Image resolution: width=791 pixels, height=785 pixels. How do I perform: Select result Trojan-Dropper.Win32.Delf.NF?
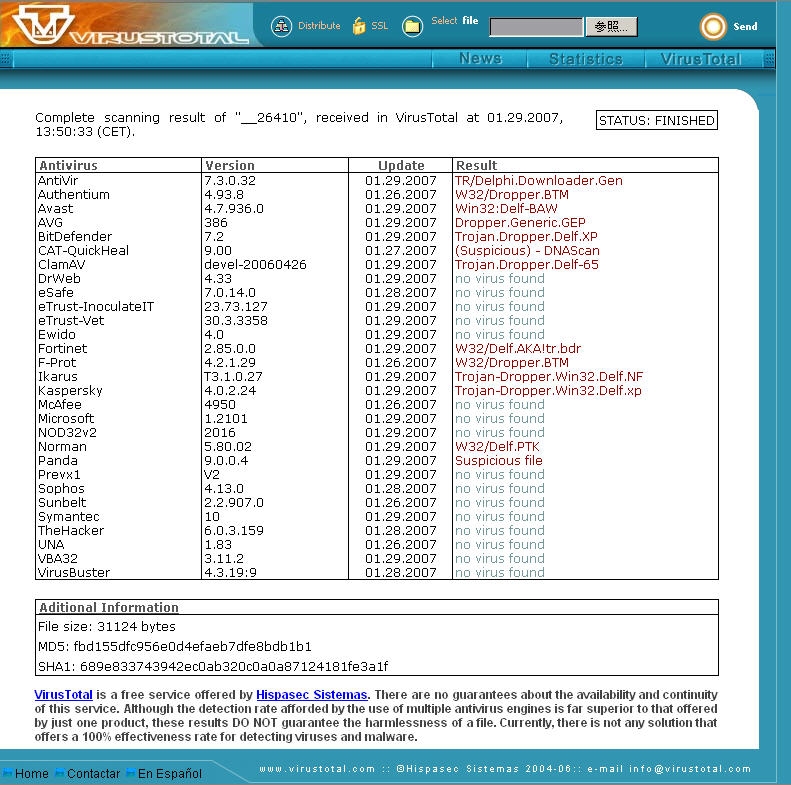pos(549,377)
